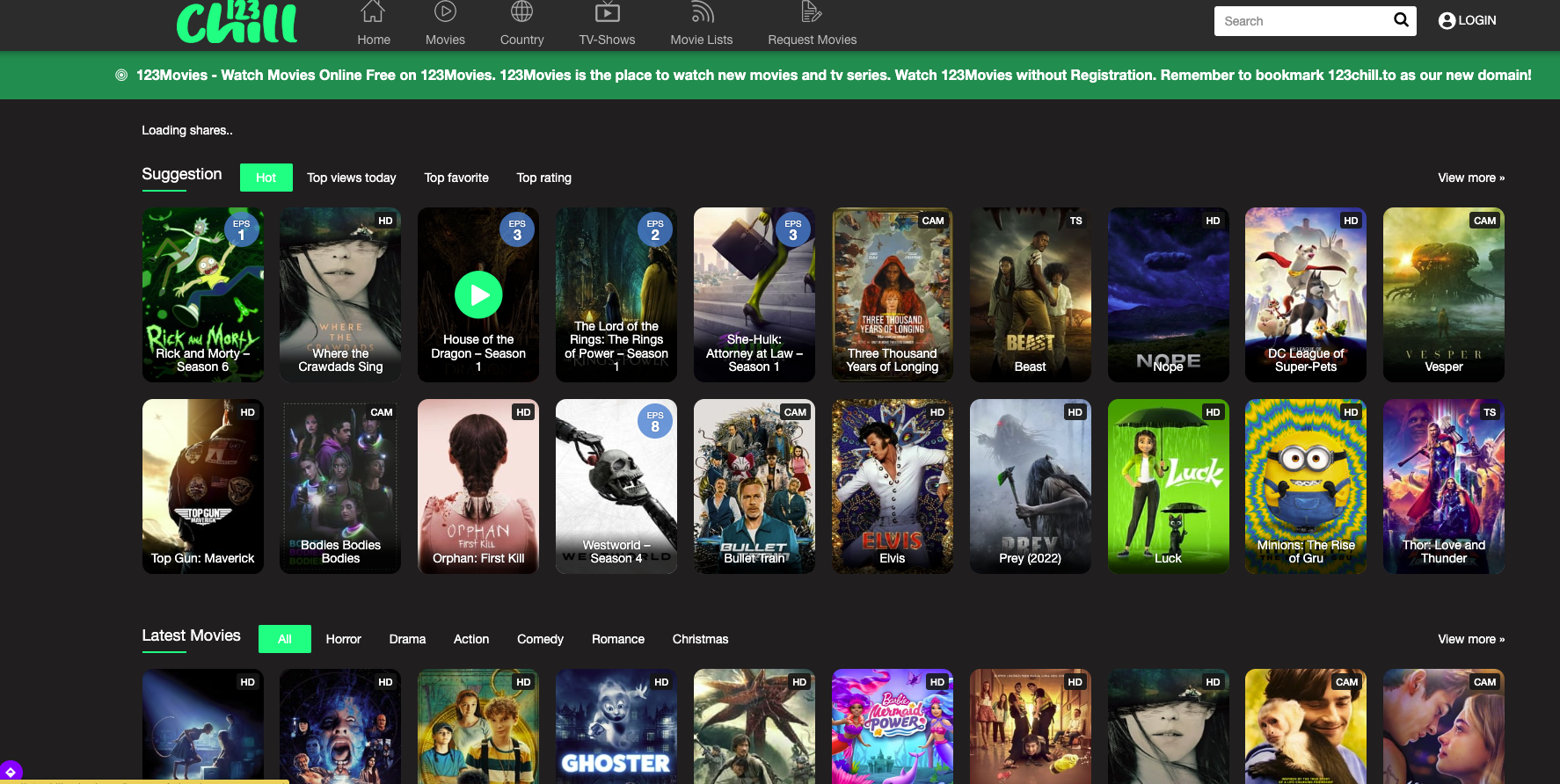The width and height of the screenshot is (1560, 784).
Task: Filter latest movies by Action
Action: pyautogui.click(x=470, y=639)
